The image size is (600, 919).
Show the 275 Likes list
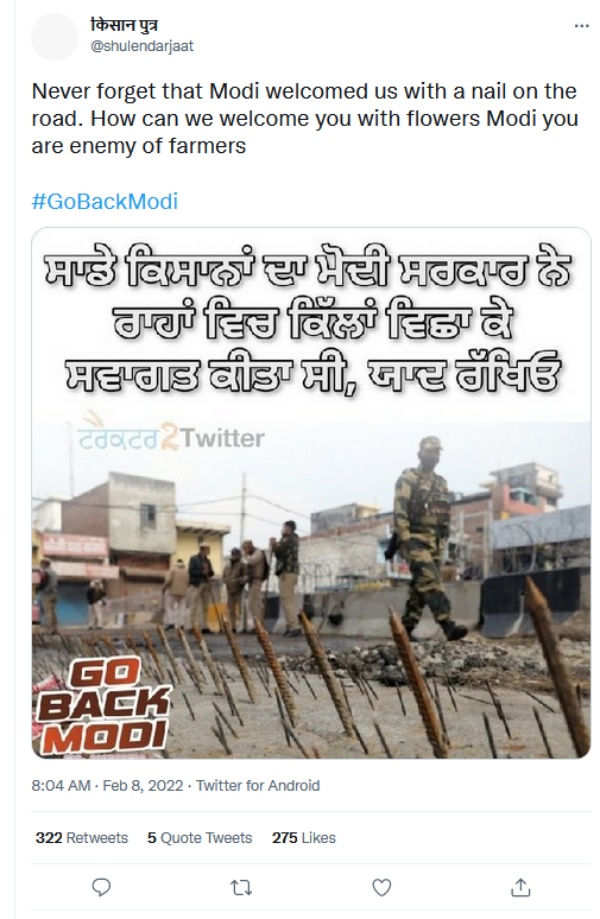[304, 838]
